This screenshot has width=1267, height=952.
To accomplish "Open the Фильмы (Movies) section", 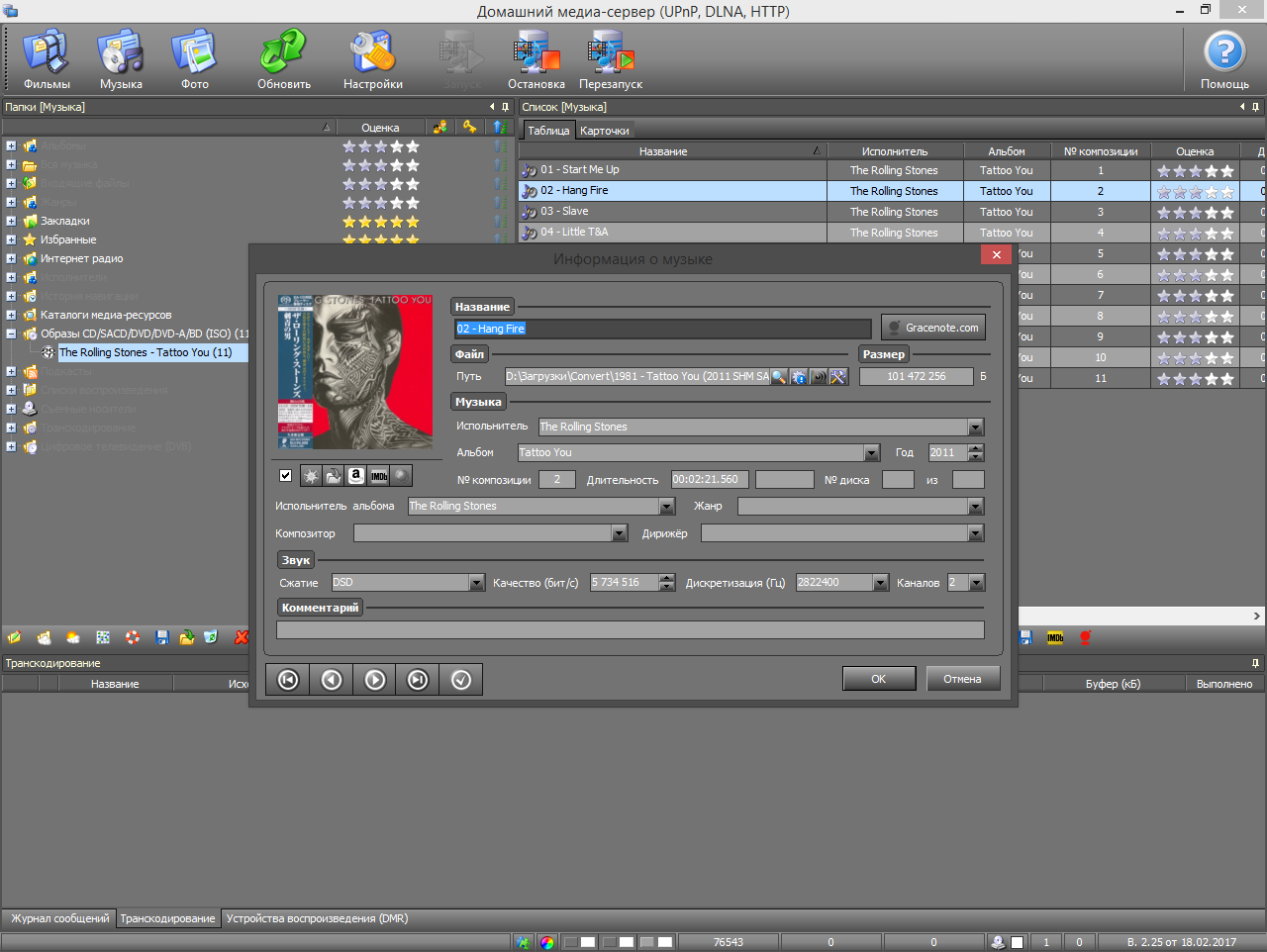I will [x=47, y=59].
